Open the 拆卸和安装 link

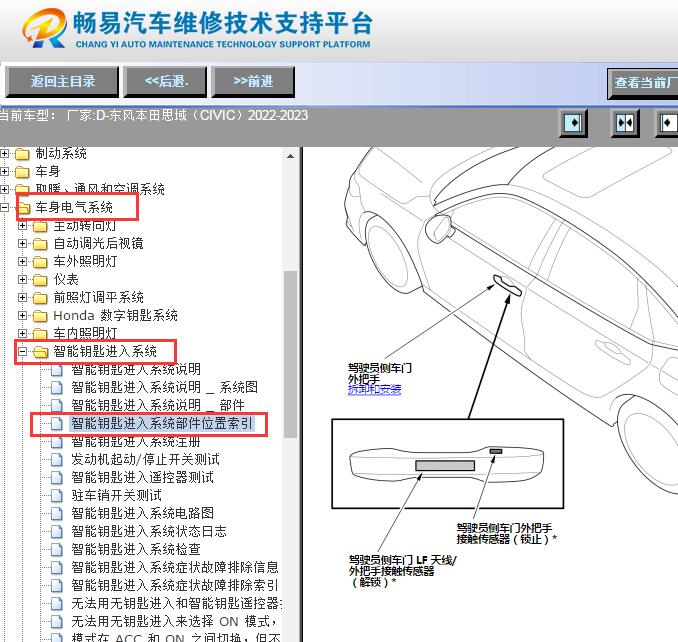(x=374, y=390)
